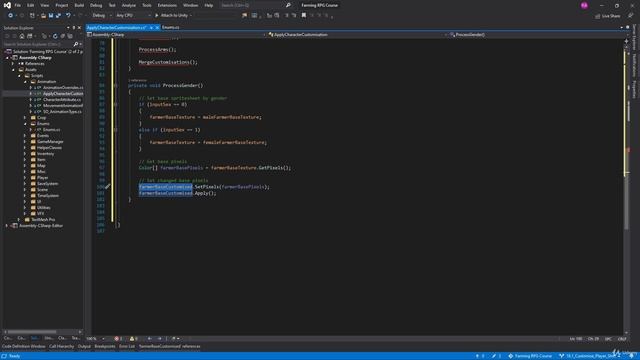Image resolution: width=640 pixels, height=360 pixels.
Task: Open the Output tab
Action: pos(84,347)
